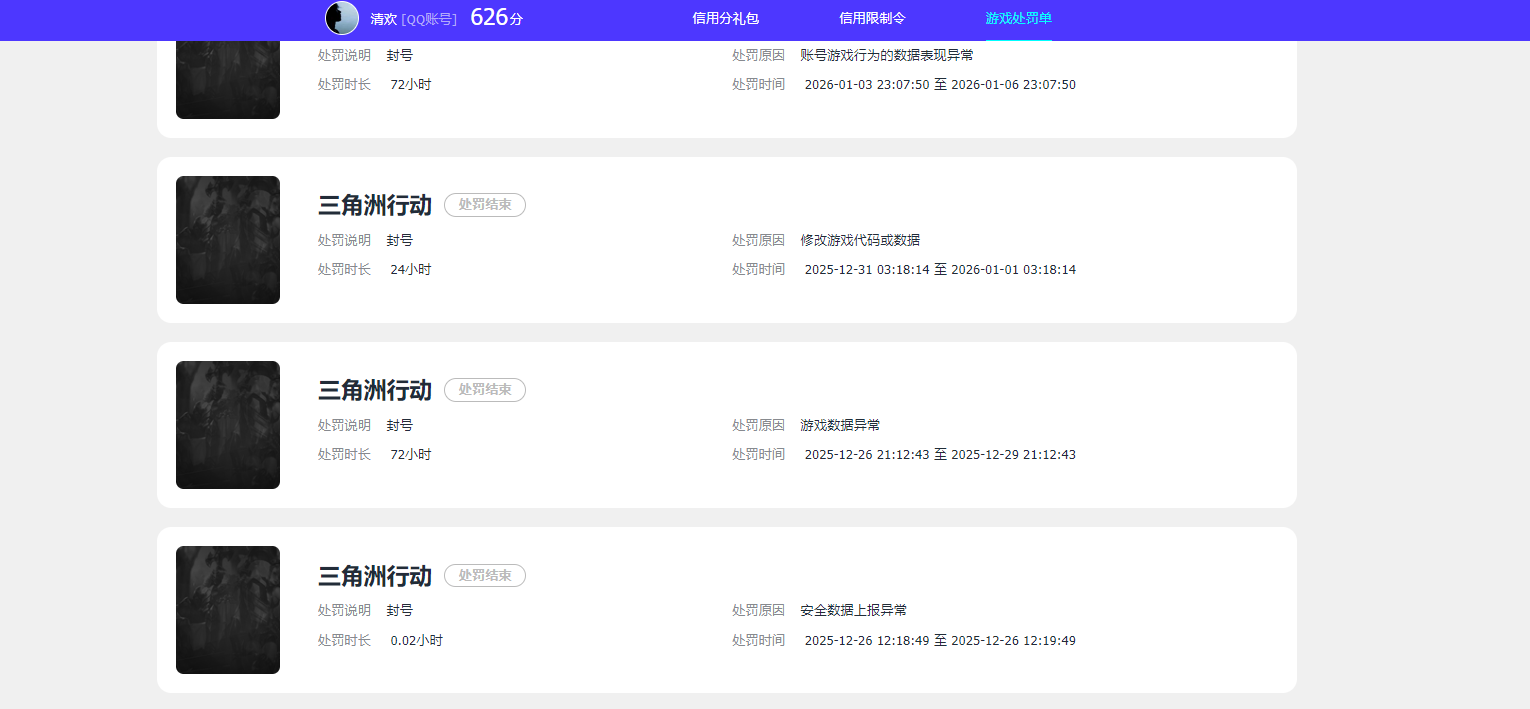Open the 信用分礼包 tab

[x=726, y=18]
